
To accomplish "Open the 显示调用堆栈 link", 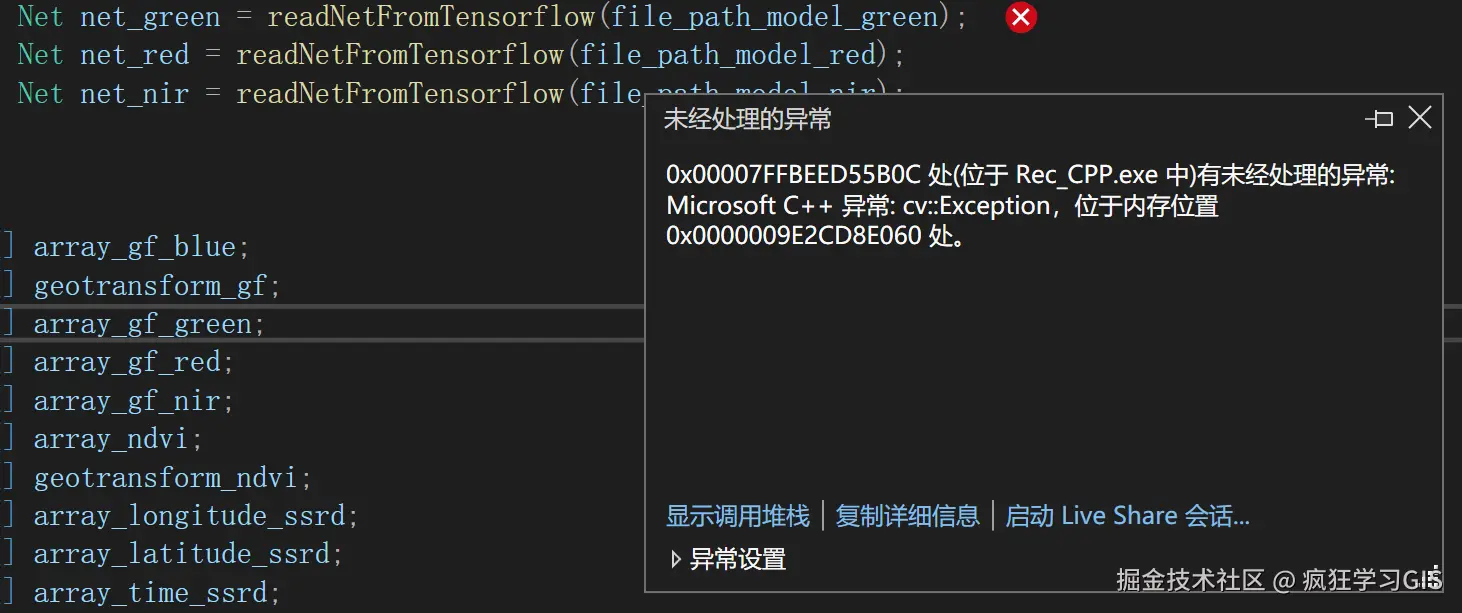I will [738, 516].
